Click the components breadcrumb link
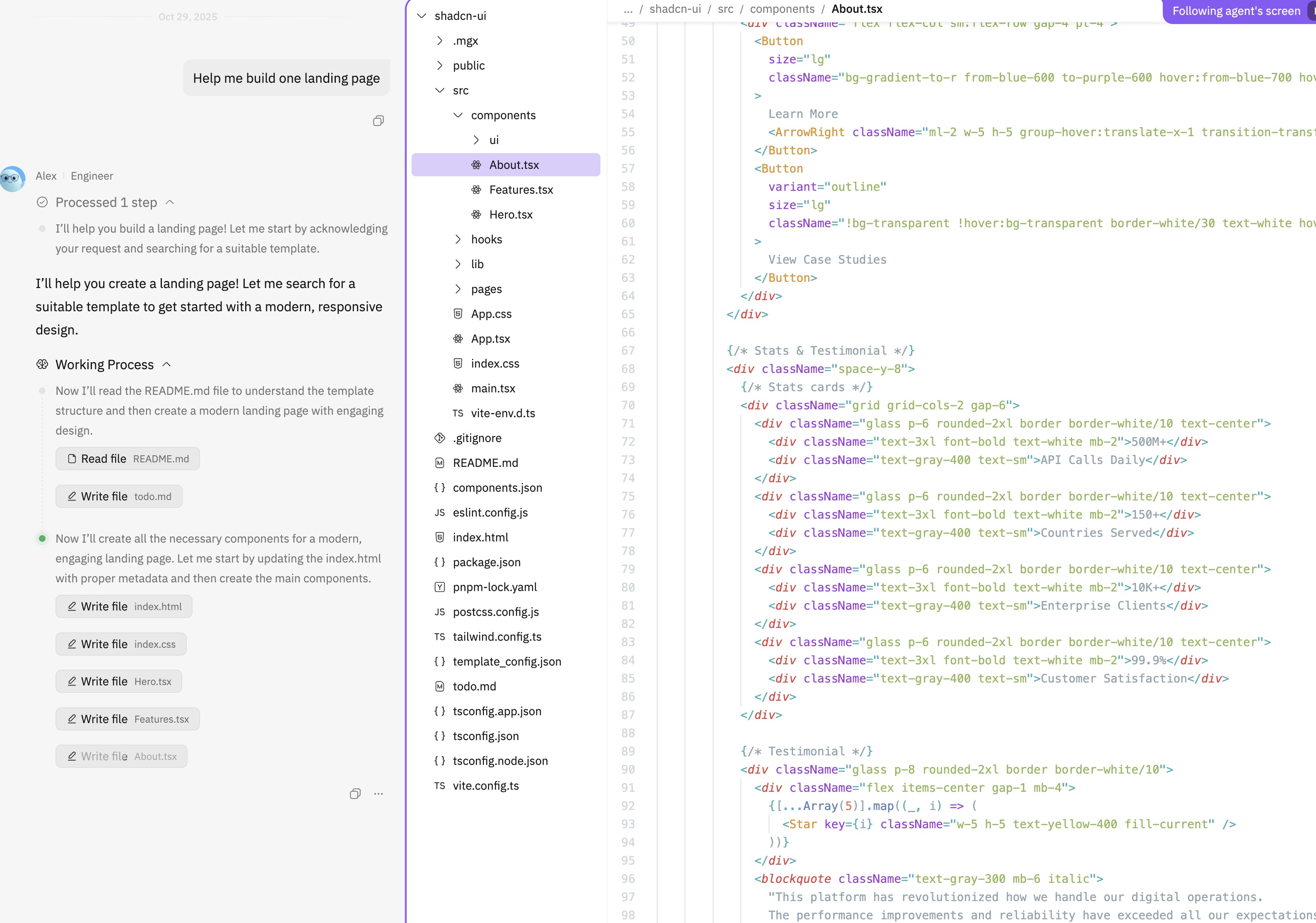1316x923 pixels. 782,9
